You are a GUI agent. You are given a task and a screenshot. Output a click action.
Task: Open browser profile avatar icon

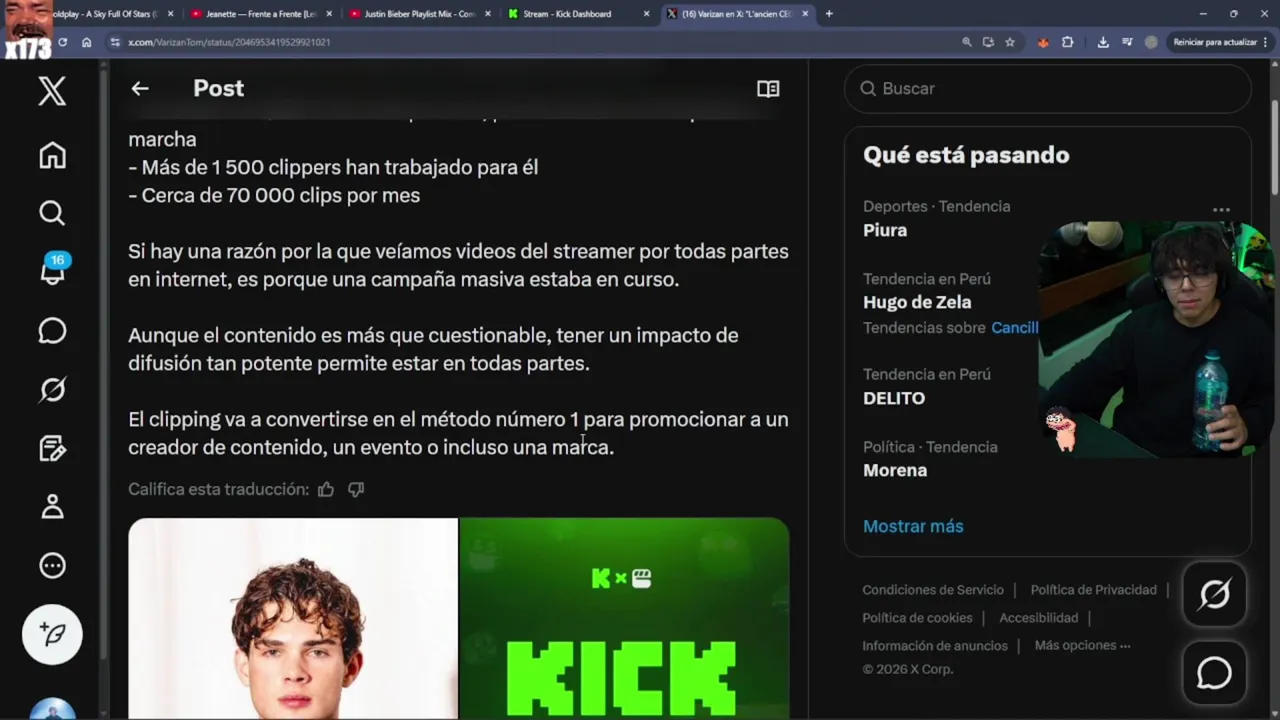click(x=1151, y=42)
